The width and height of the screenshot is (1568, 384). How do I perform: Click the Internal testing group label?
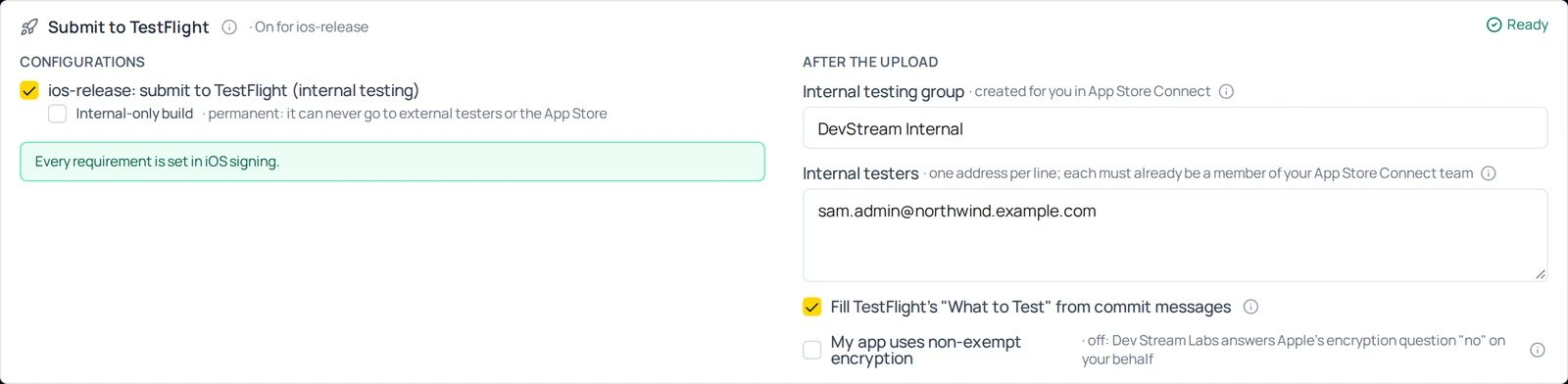coord(883,91)
